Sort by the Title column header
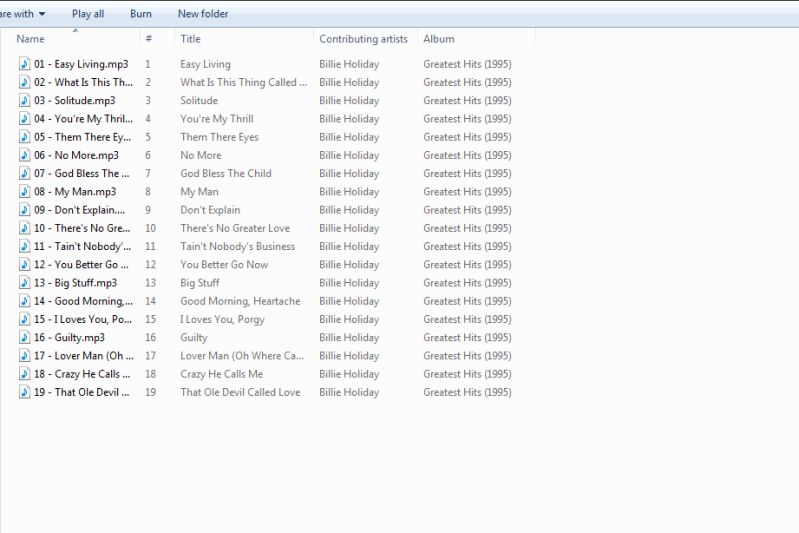Image resolution: width=799 pixels, height=533 pixels. 190,39
